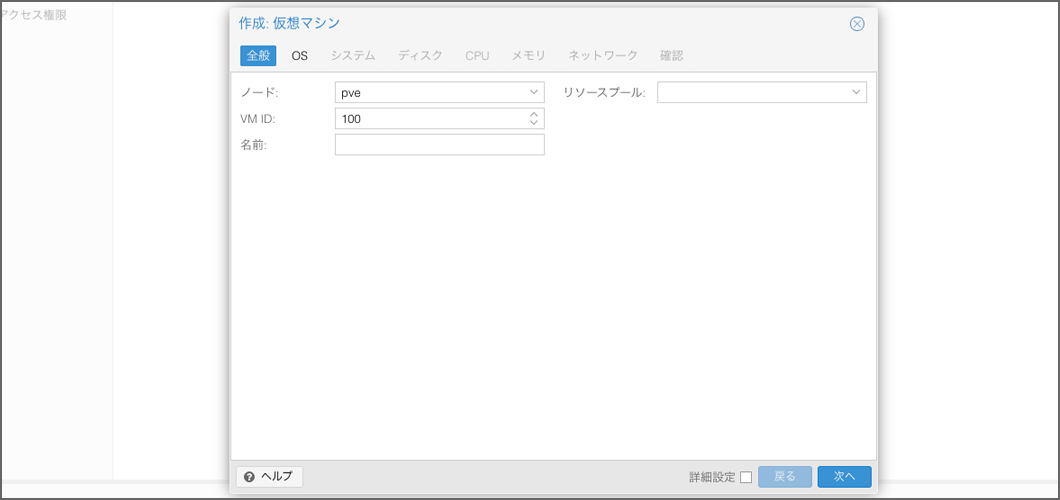Open the OS tab
Image resolution: width=1060 pixels, height=500 pixels.
(299, 55)
